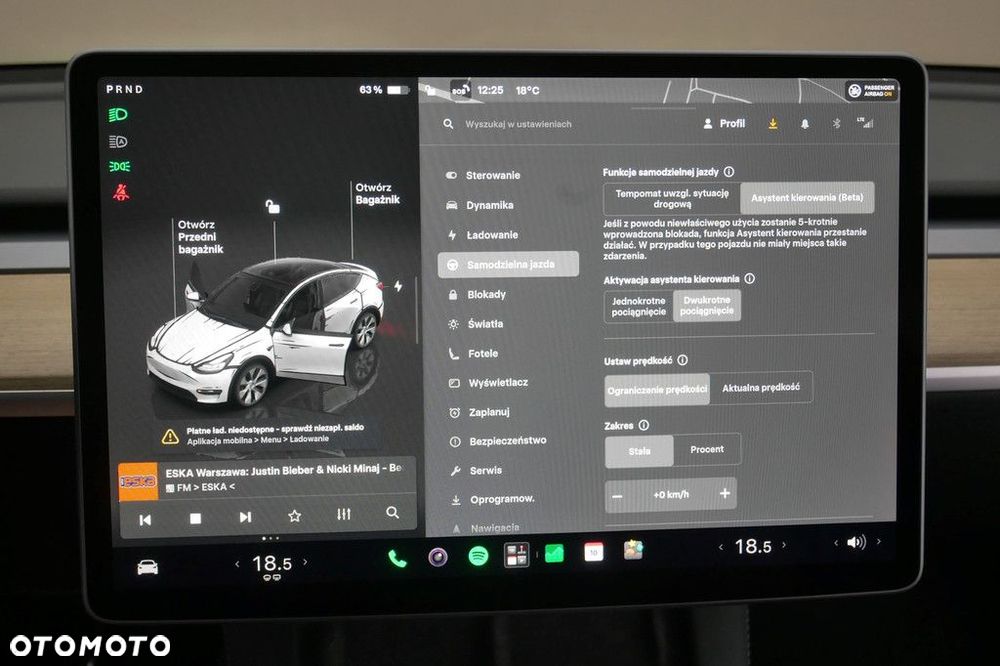Select Stała offset option
The image size is (1000, 666).
(639, 451)
